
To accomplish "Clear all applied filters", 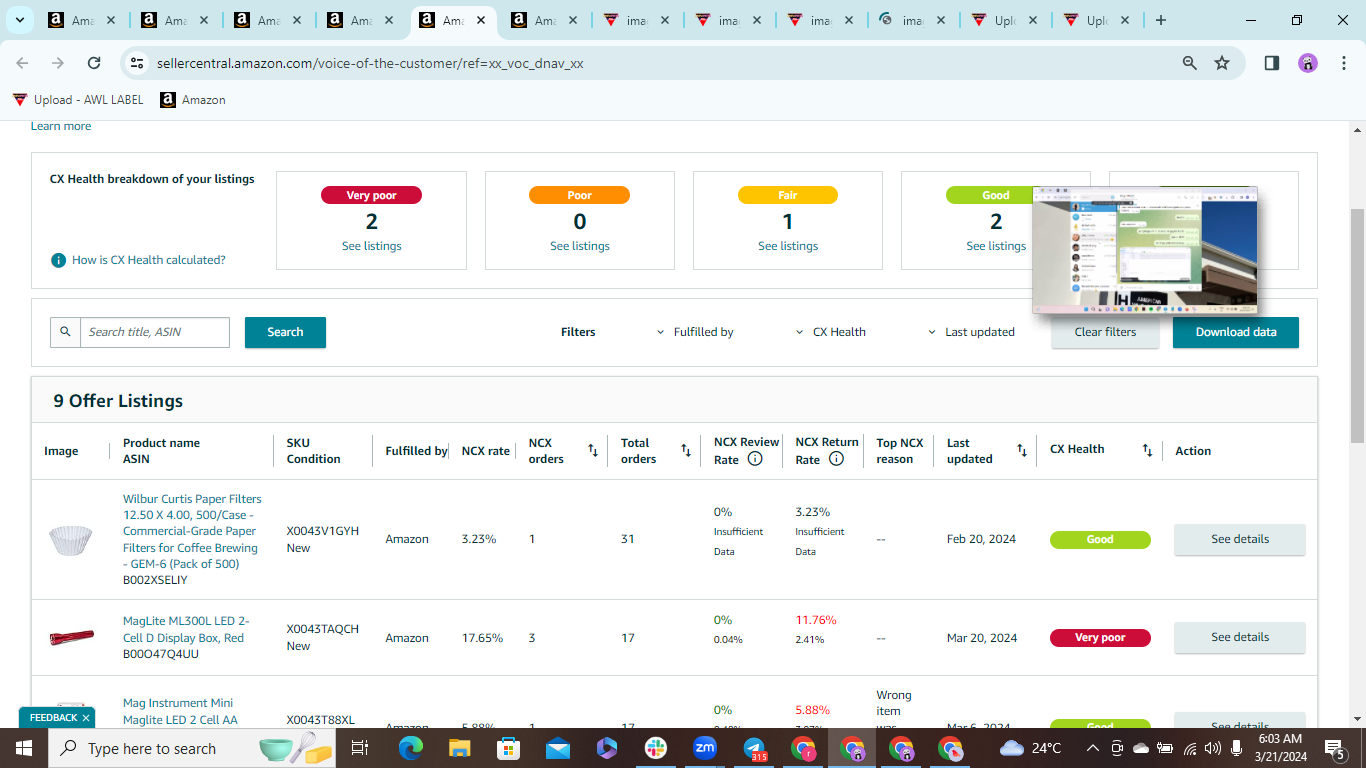I will click(x=1105, y=332).
